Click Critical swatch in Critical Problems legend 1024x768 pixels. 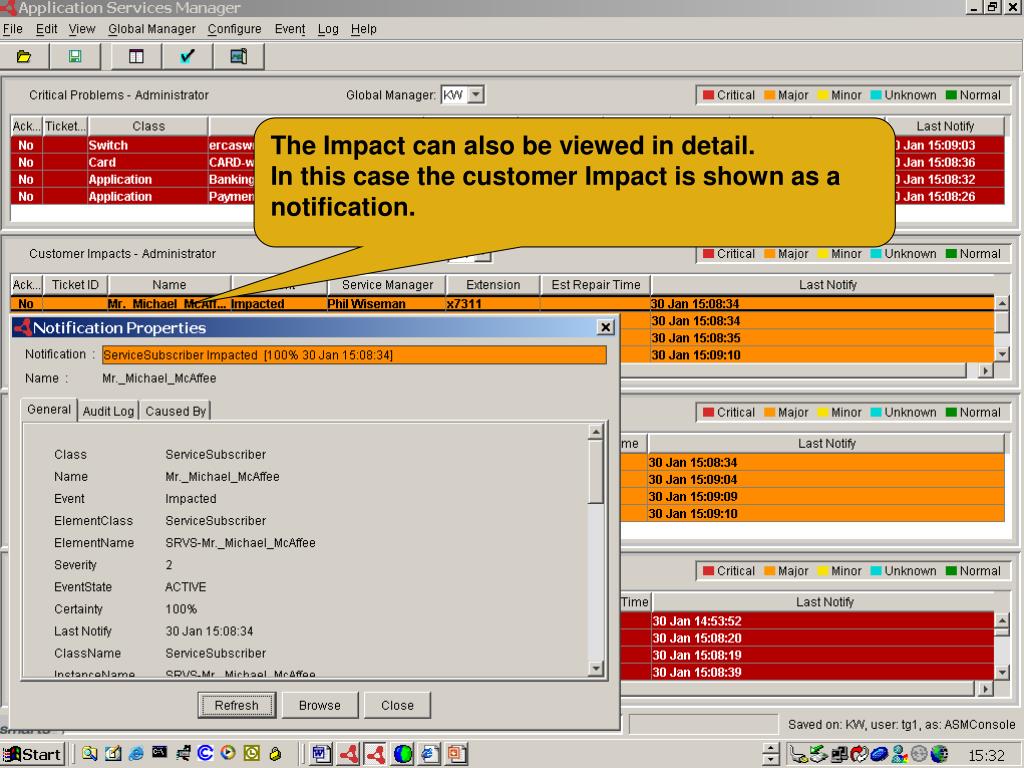(x=708, y=95)
